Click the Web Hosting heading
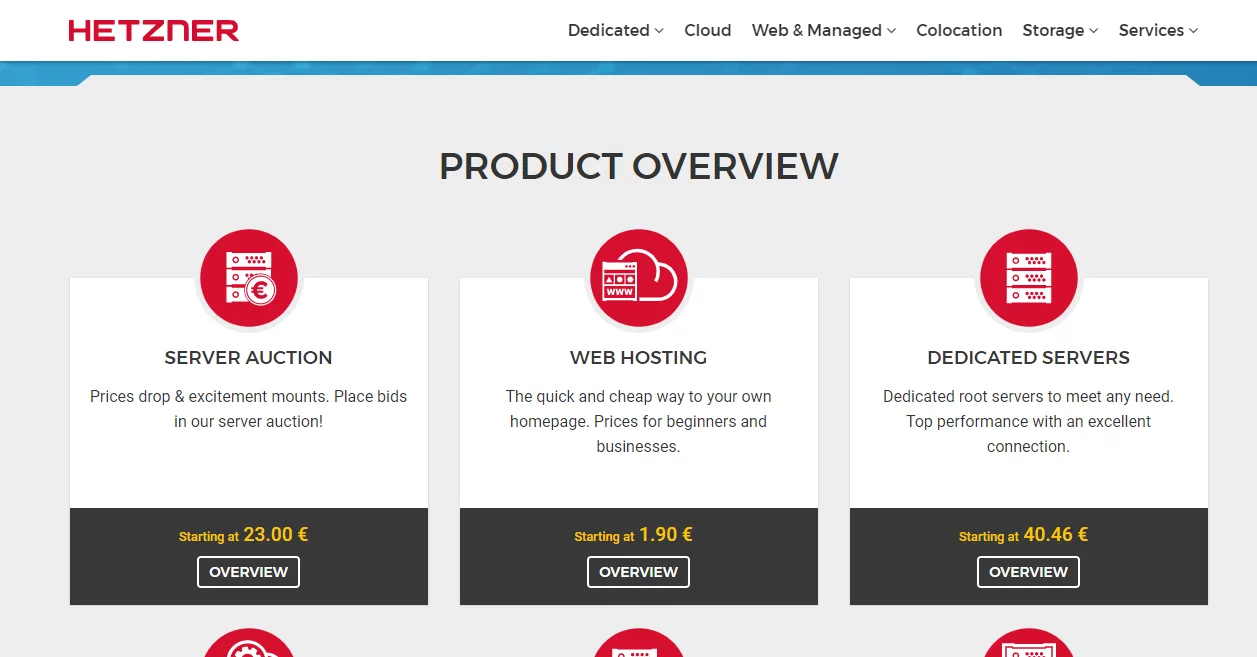 pos(638,358)
